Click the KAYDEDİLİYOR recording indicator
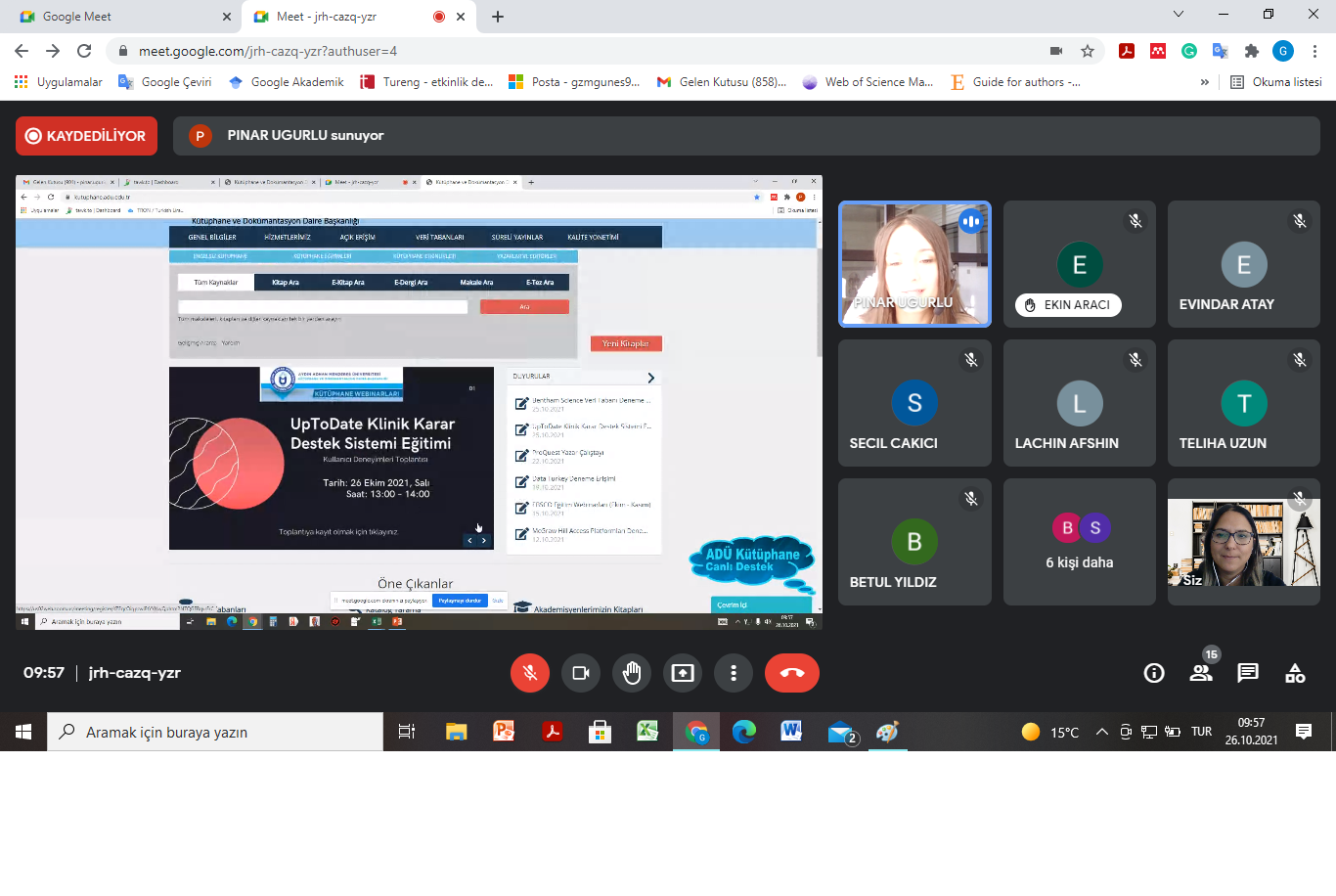1336x896 pixels. tap(86, 136)
